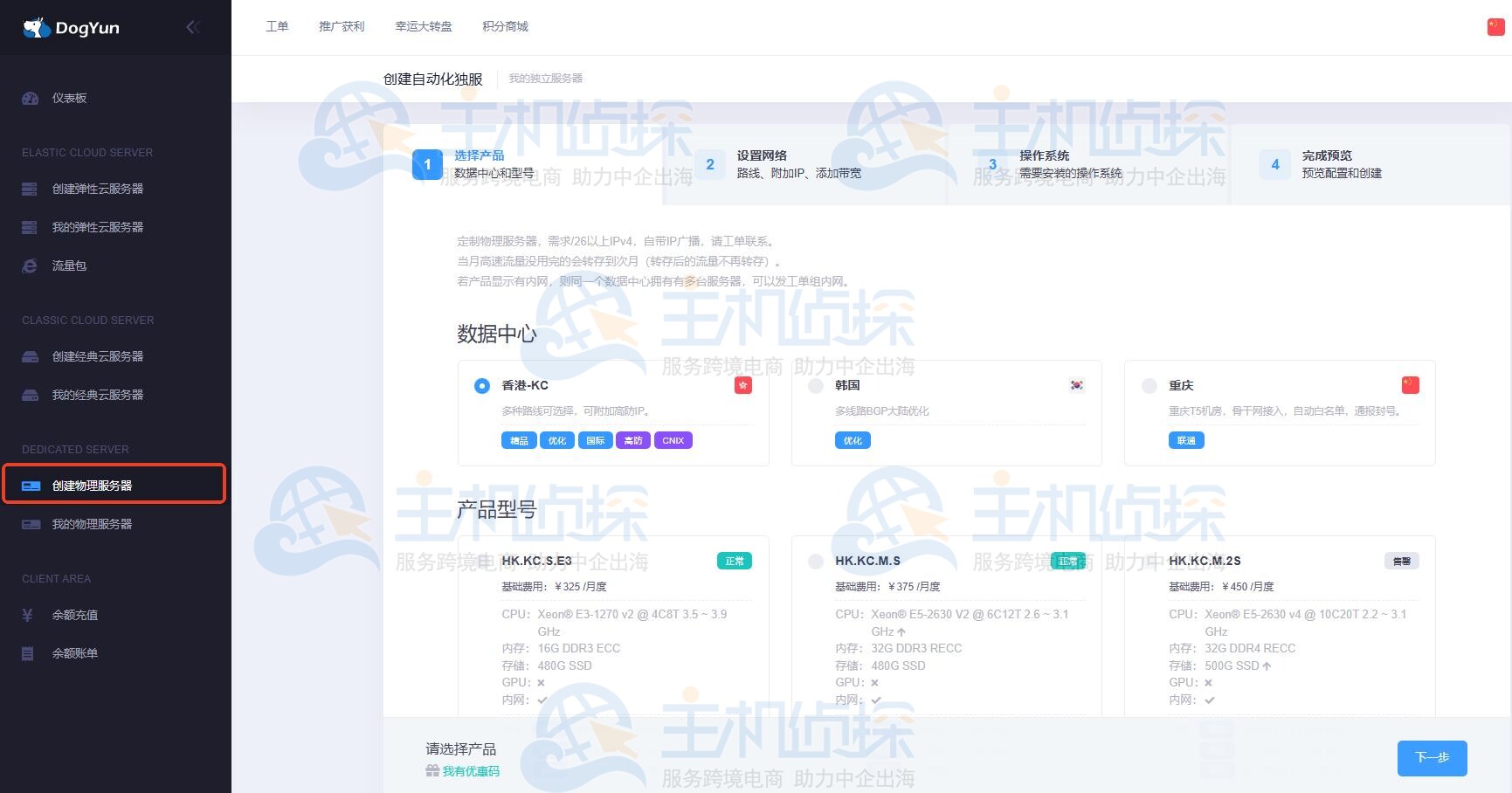Click the coupon icon beside 我有优惠码
The image size is (1512, 793).
[x=432, y=770]
